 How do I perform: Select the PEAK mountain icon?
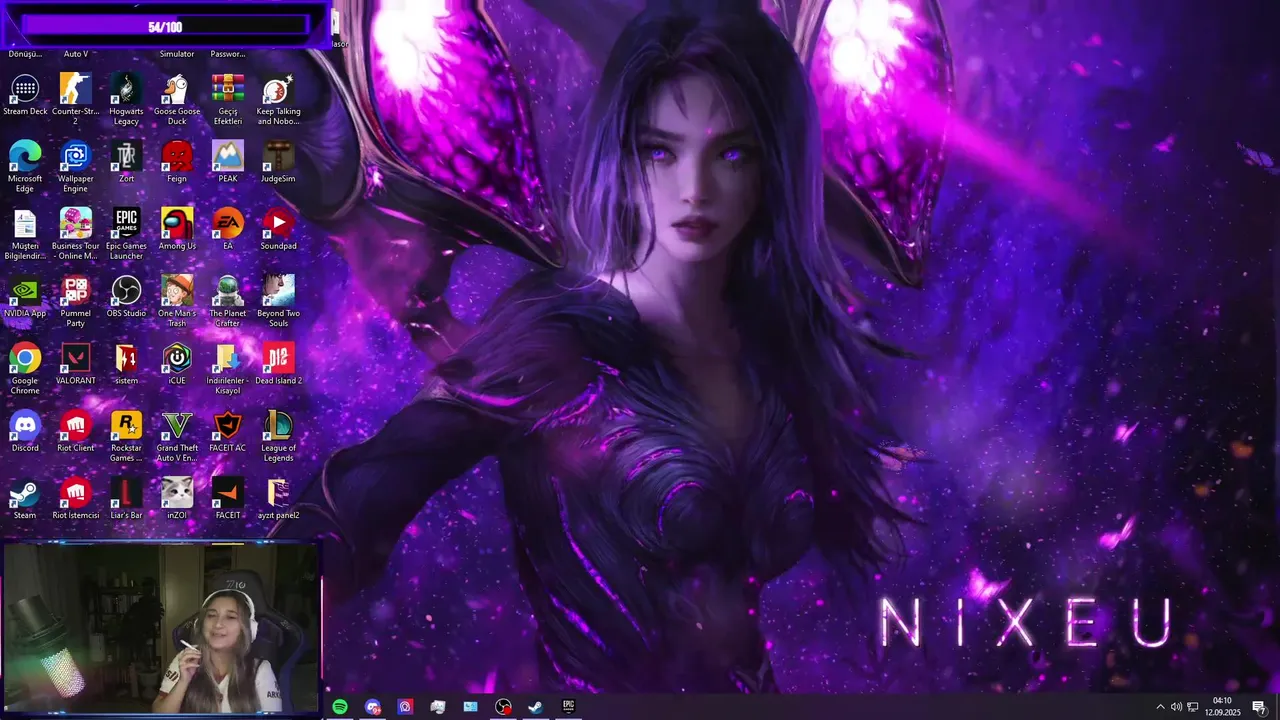[228, 162]
